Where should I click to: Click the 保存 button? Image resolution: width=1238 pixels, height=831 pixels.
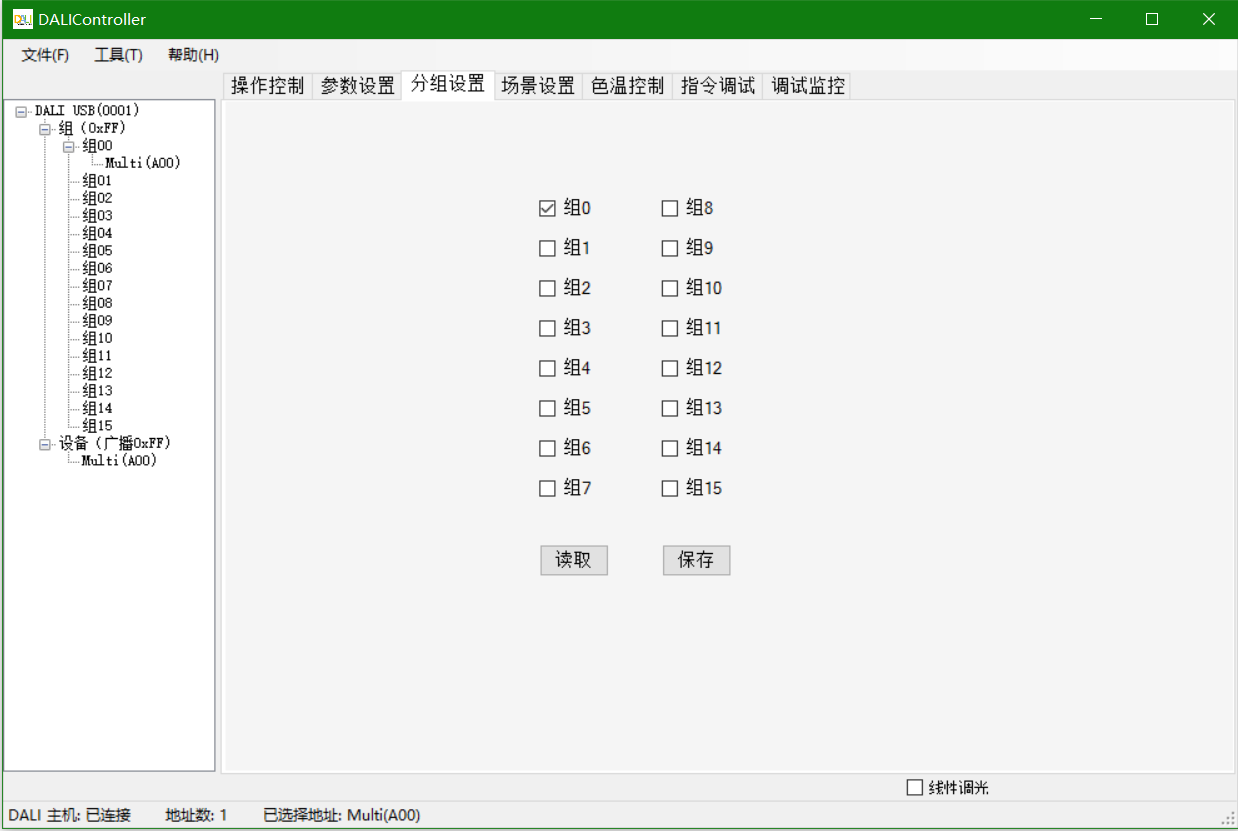[x=696, y=560]
